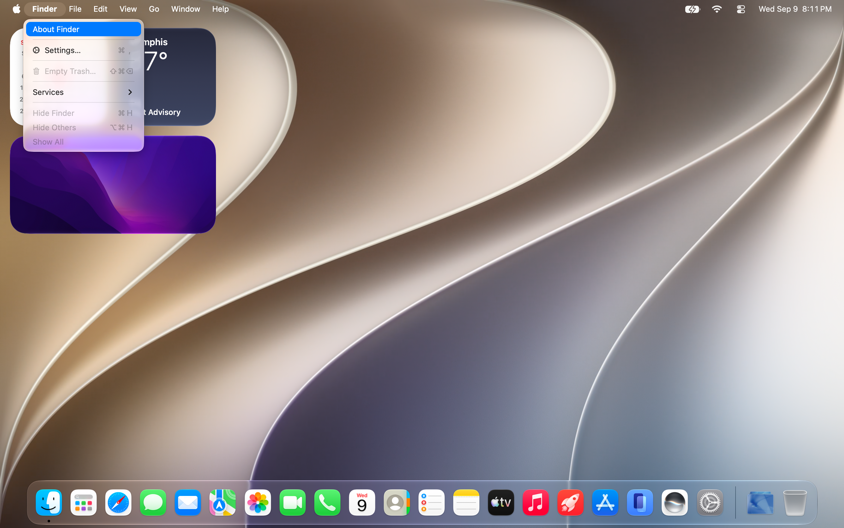
Task: Open the macOS sphere app icon
Action: (675, 503)
